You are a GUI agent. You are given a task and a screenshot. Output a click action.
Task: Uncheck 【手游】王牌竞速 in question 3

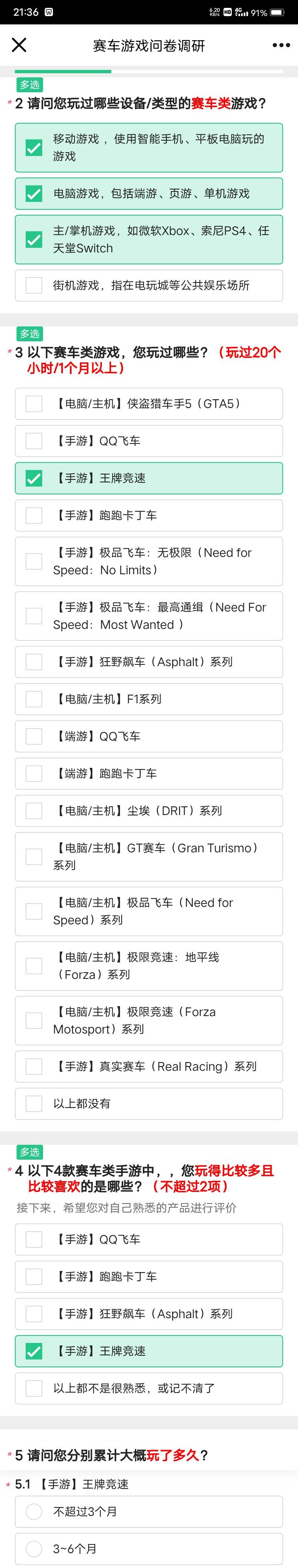pyautogui.click(x=149, y=478)
